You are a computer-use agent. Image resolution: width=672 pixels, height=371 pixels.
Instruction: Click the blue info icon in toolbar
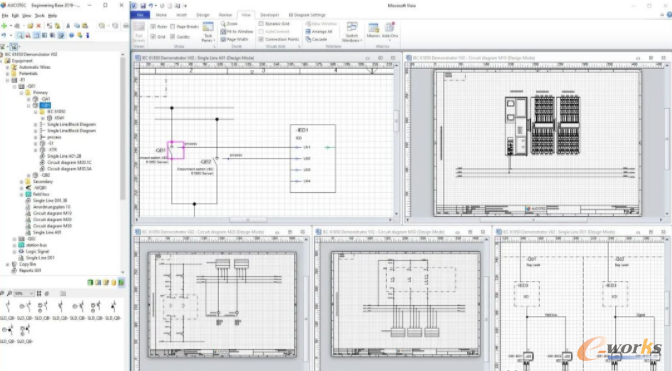coord(88,36)
